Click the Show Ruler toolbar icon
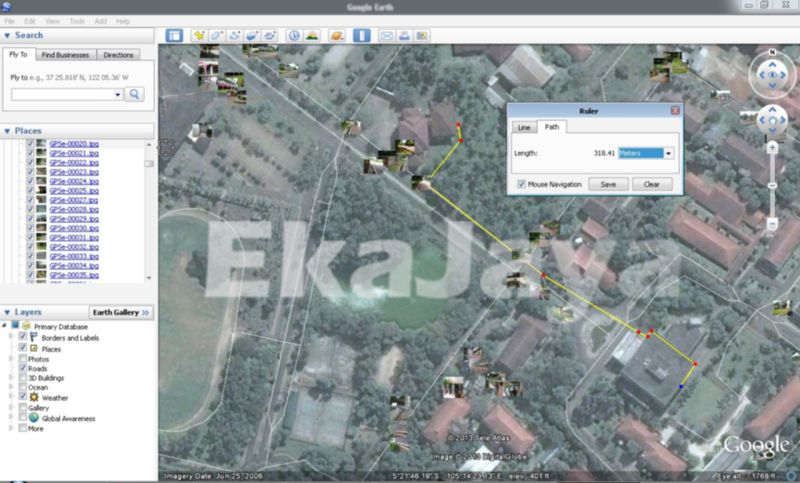800x483 pixels. (363, 35)
